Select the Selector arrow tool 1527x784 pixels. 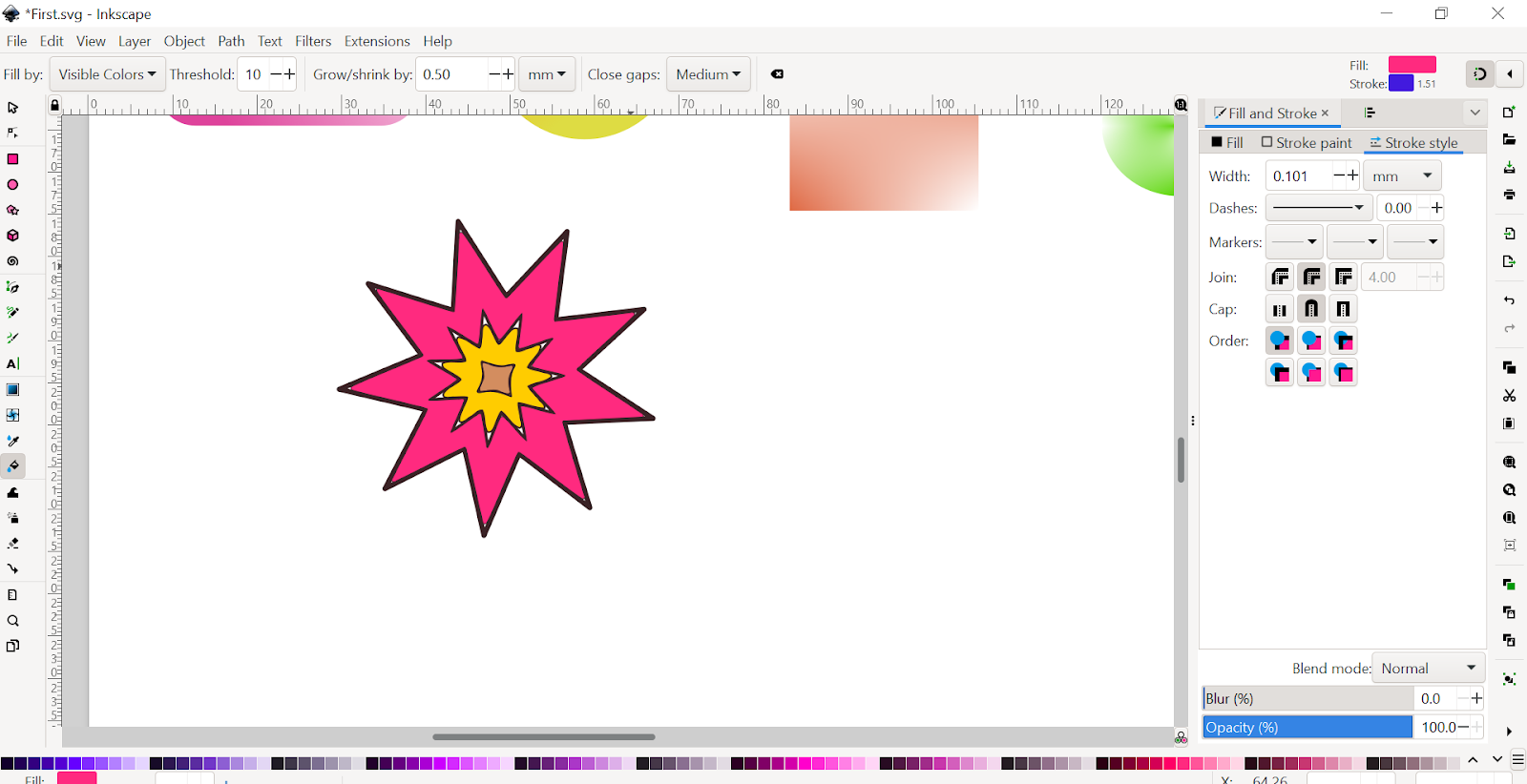tap(12, 108)
